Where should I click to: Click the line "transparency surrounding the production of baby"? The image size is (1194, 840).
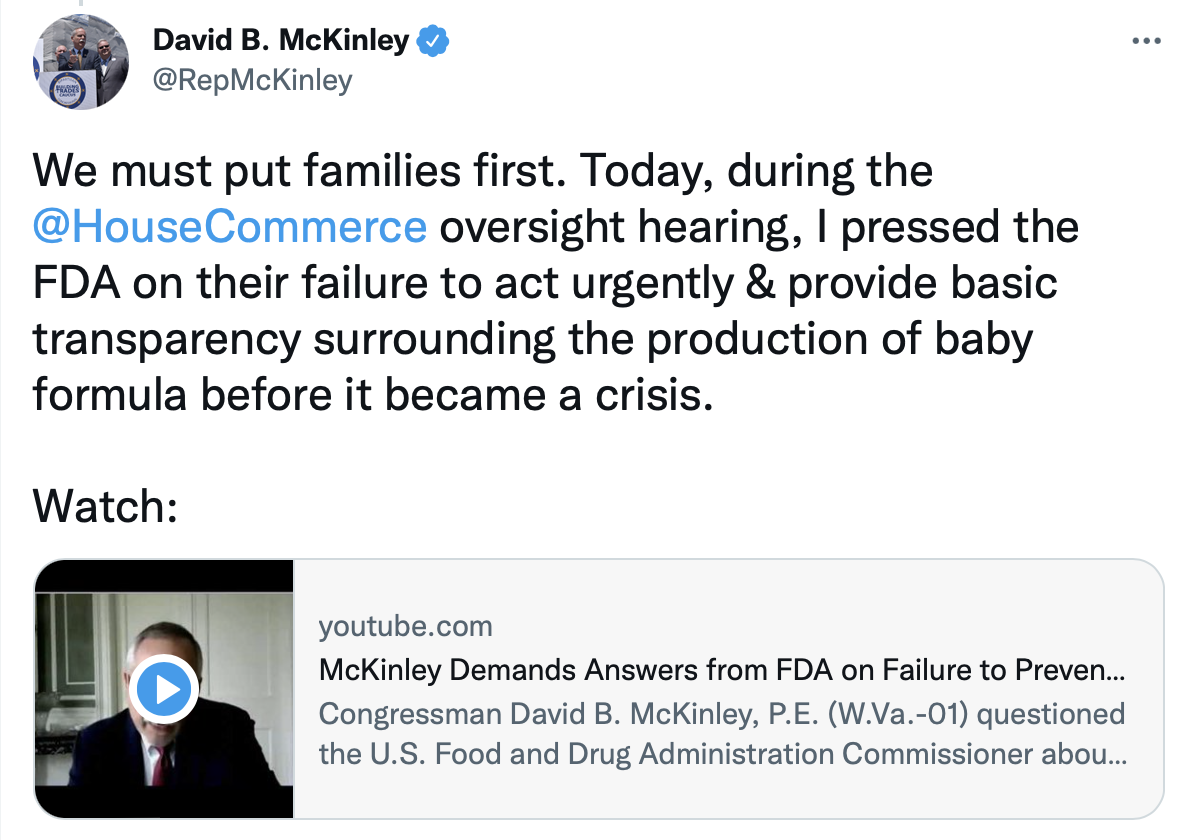(532, 339)
